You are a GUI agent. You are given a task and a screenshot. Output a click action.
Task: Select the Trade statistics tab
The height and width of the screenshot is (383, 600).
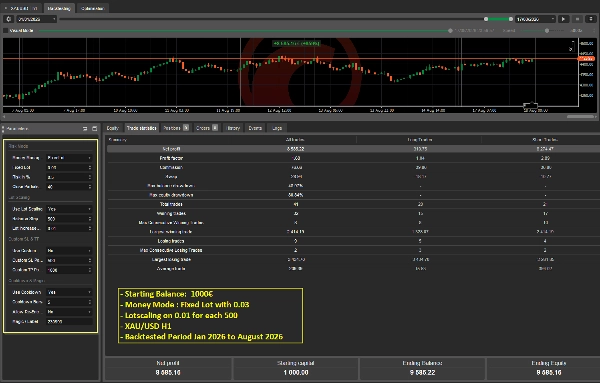(x=142, y=128)
